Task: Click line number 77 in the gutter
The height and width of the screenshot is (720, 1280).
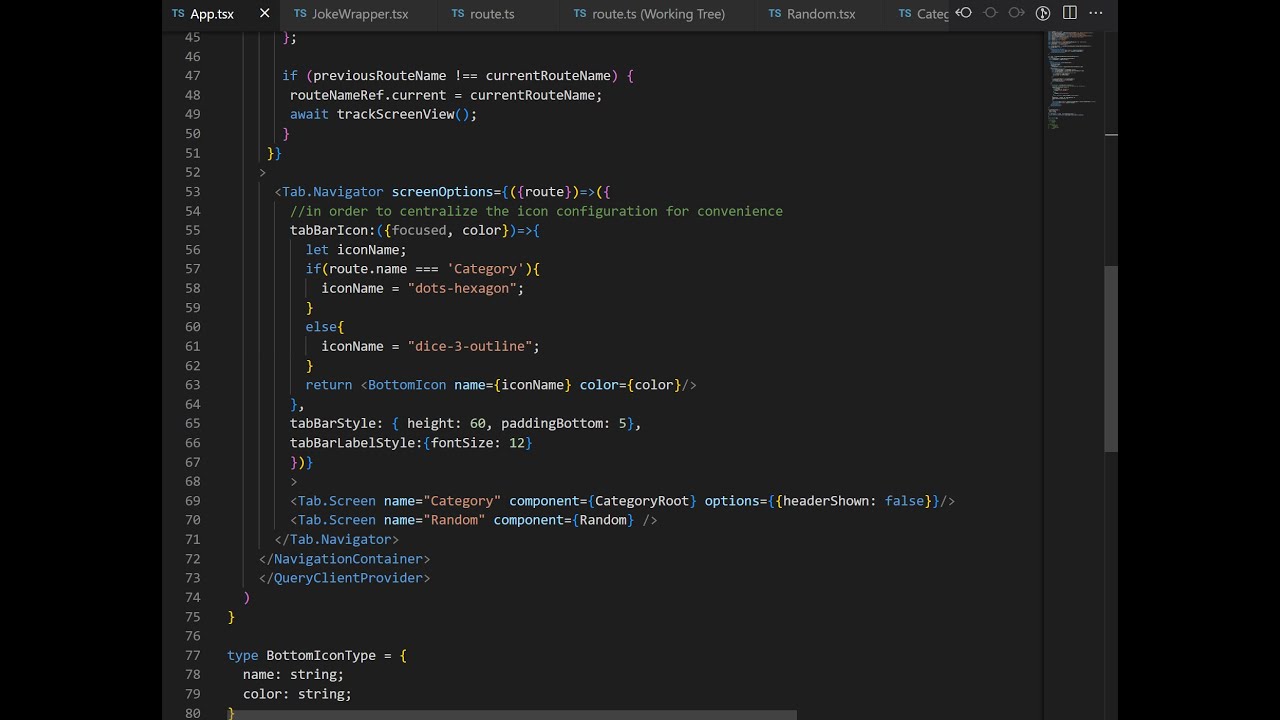Action: pos(192,655)
